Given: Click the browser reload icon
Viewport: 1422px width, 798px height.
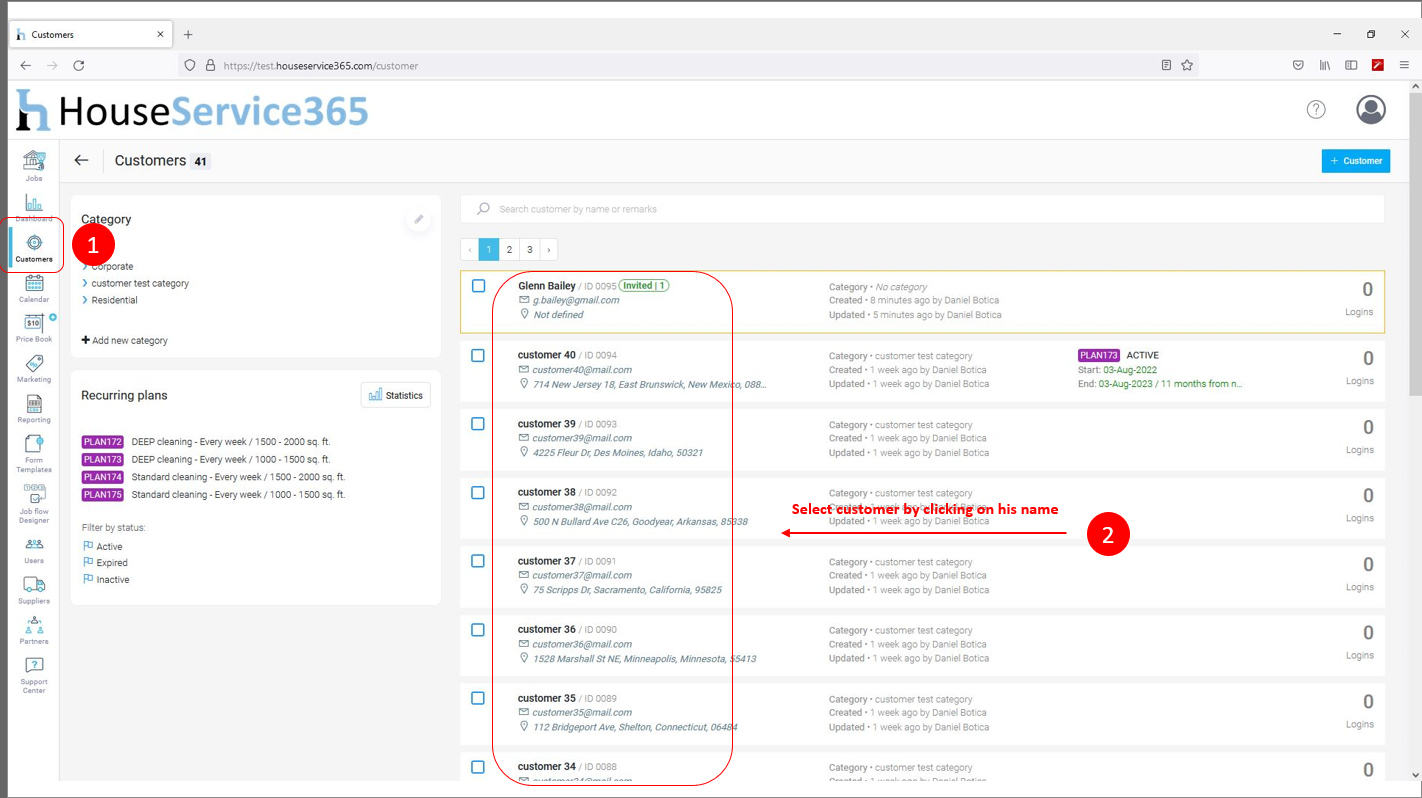Looking at the screenshot, I should pos(78,65).
